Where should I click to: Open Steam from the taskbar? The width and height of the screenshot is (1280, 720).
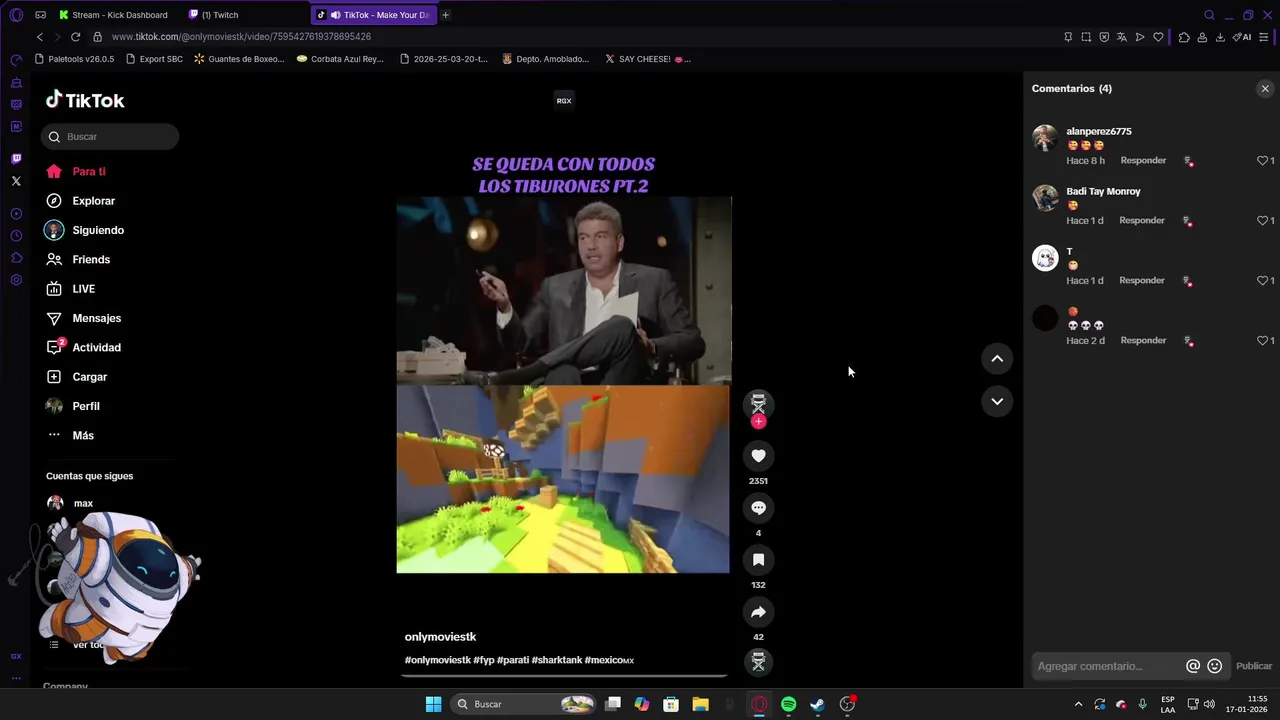point(817,704)
